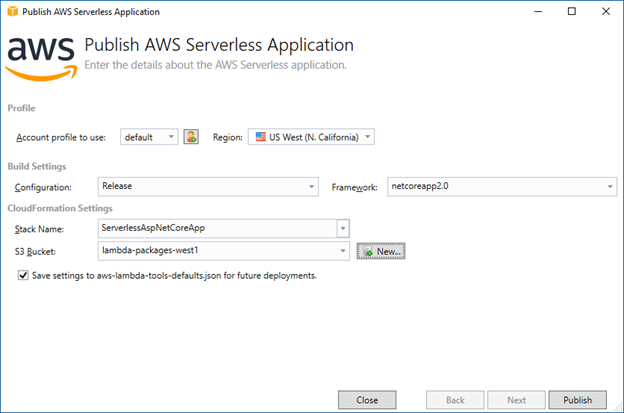The width and height of the screenshot is (624, 413).
Task: Minimize the Publish dialog window
Action: (x=538, y=11)
